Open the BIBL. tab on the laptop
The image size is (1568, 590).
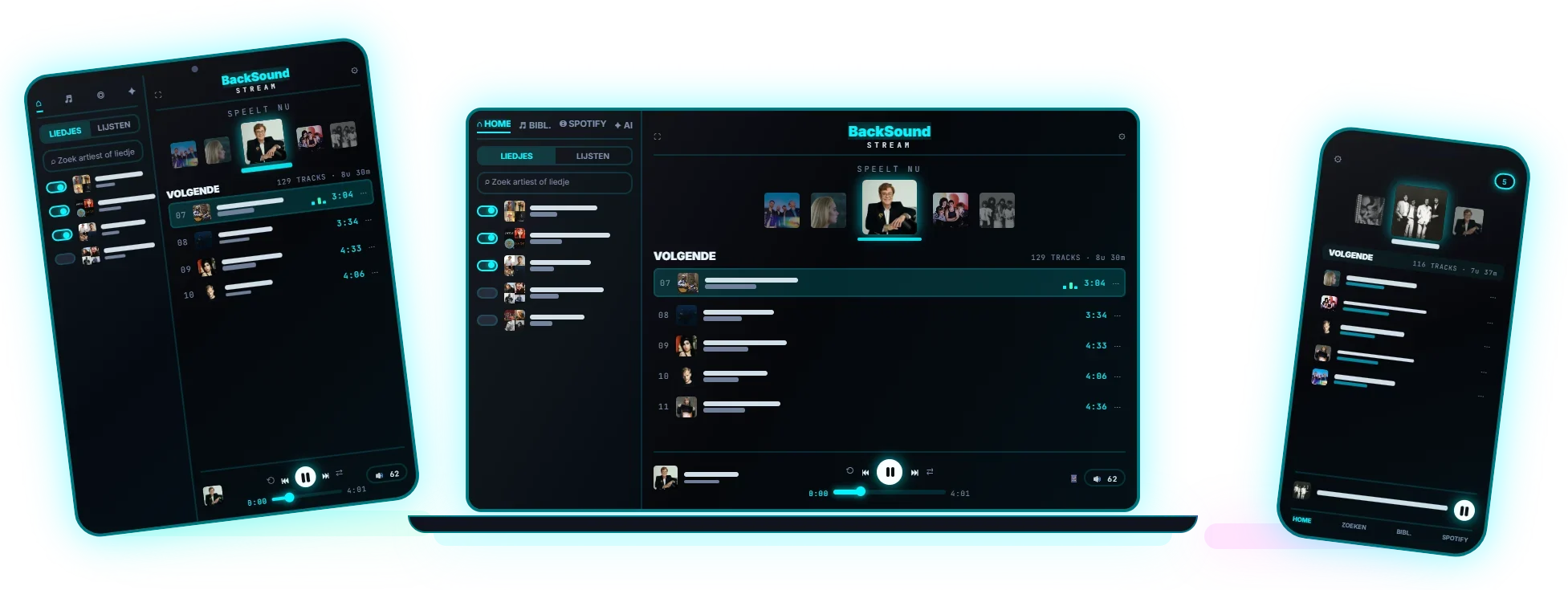pos(535,125)
